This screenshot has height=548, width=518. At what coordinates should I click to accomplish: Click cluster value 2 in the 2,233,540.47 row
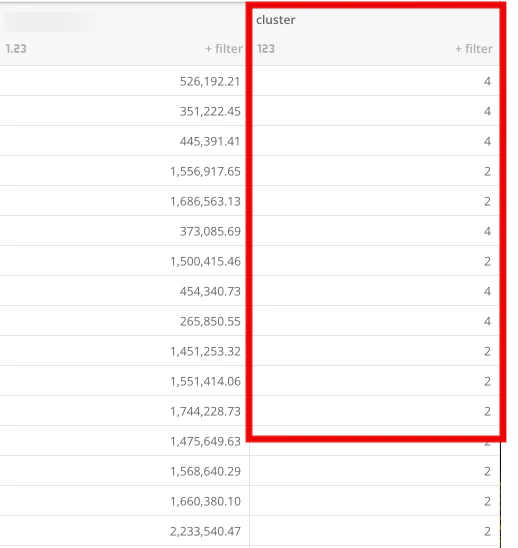coord(487,532)
